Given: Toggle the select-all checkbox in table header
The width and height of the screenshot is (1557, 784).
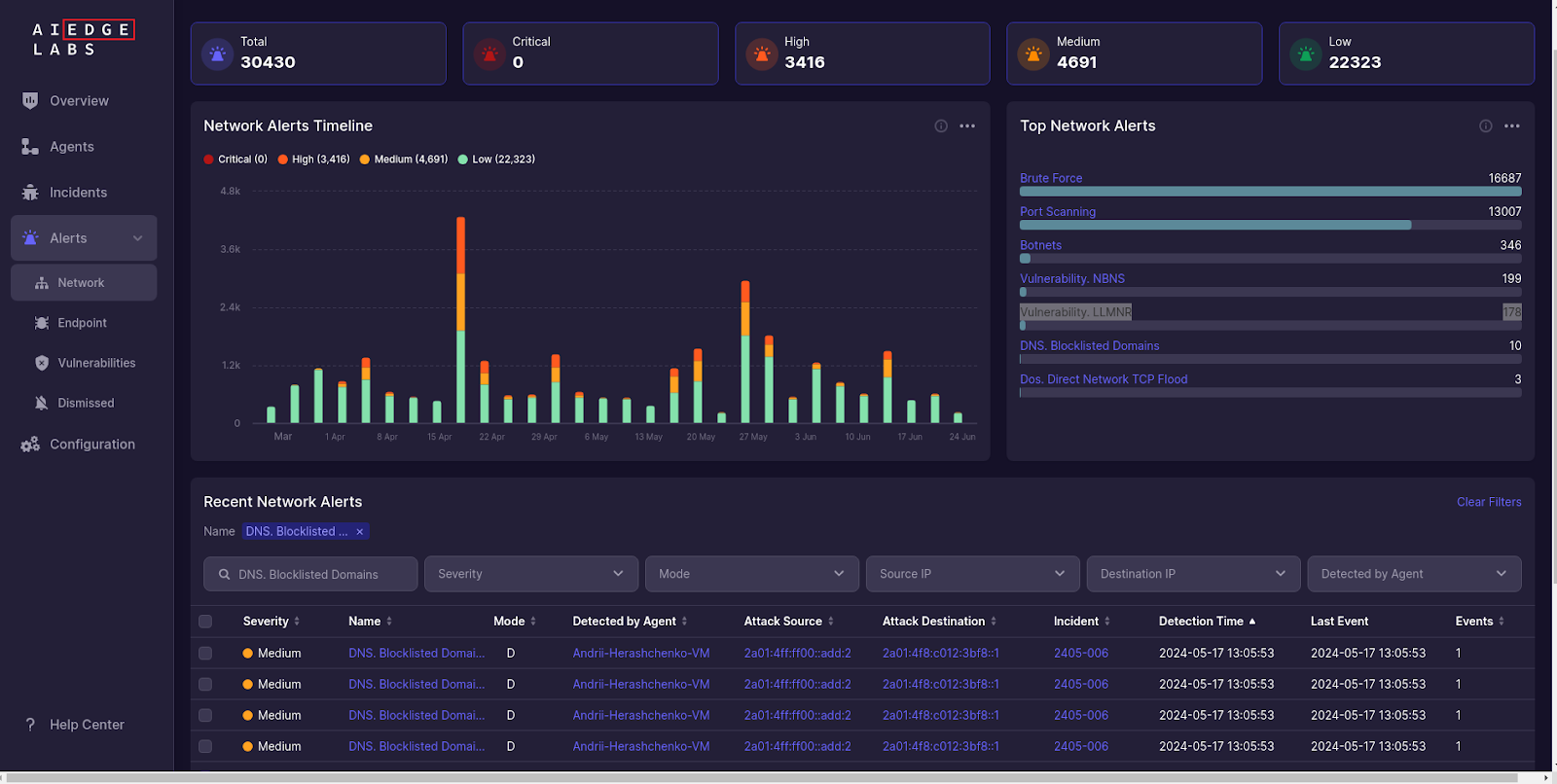Looking at the screenshot, I should (x=205, y=622).
